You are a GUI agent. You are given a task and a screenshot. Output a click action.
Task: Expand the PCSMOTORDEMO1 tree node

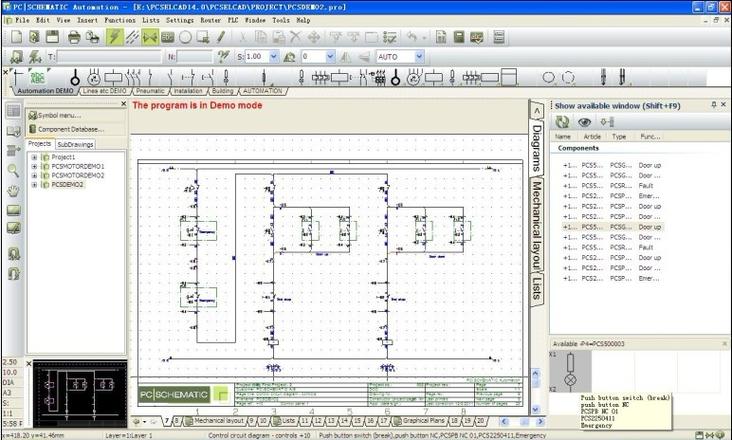[x=34, y=166]
